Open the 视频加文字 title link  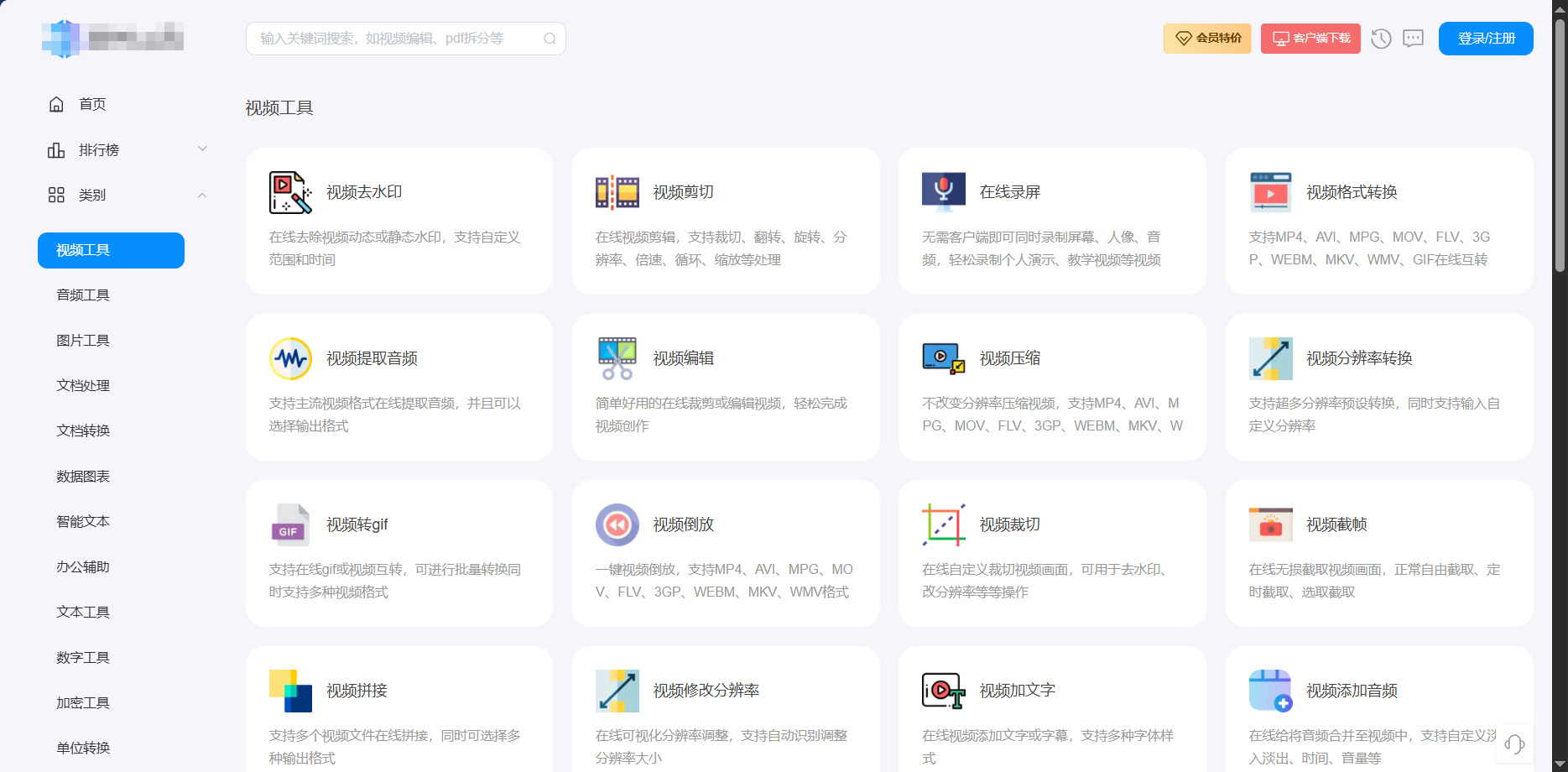point(1018,691)
